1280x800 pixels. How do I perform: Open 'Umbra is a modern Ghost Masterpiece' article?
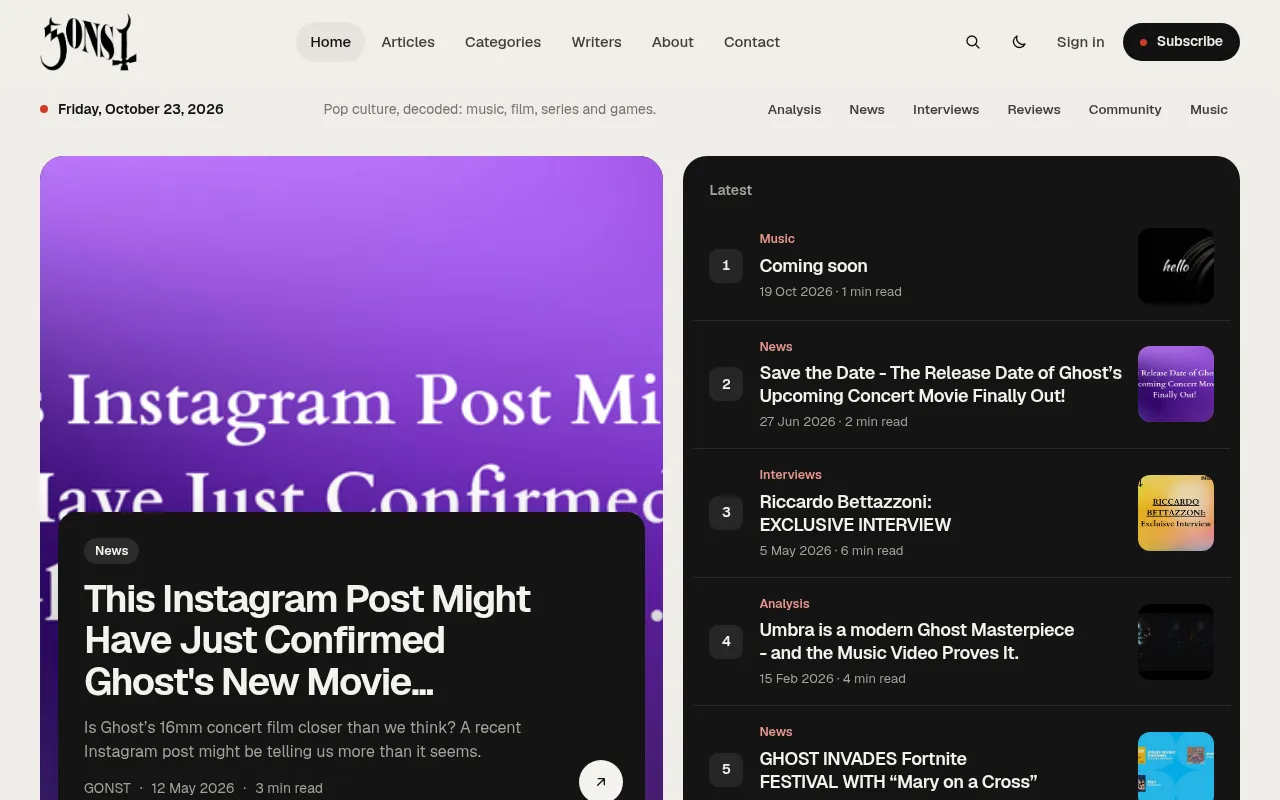tap(916, 641)
